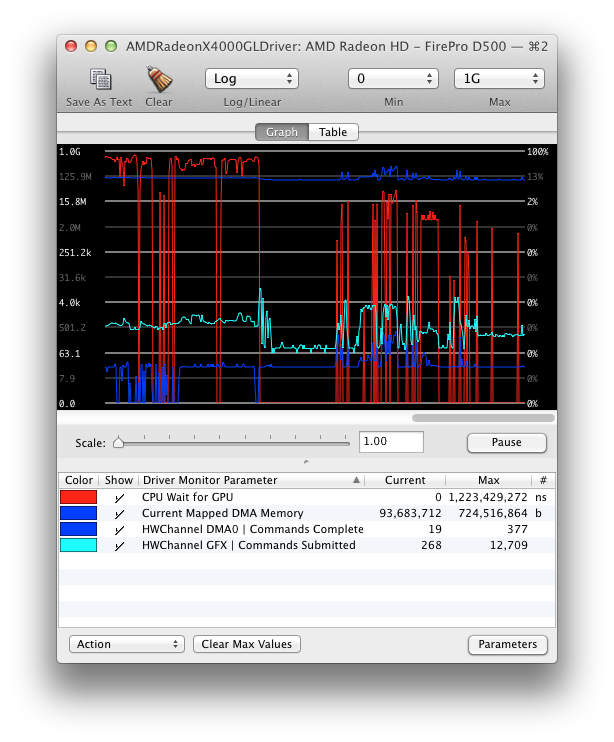Screen dimensions: 614x742
Task: Open the Action dropdown menu
Action: coord(127,644)
